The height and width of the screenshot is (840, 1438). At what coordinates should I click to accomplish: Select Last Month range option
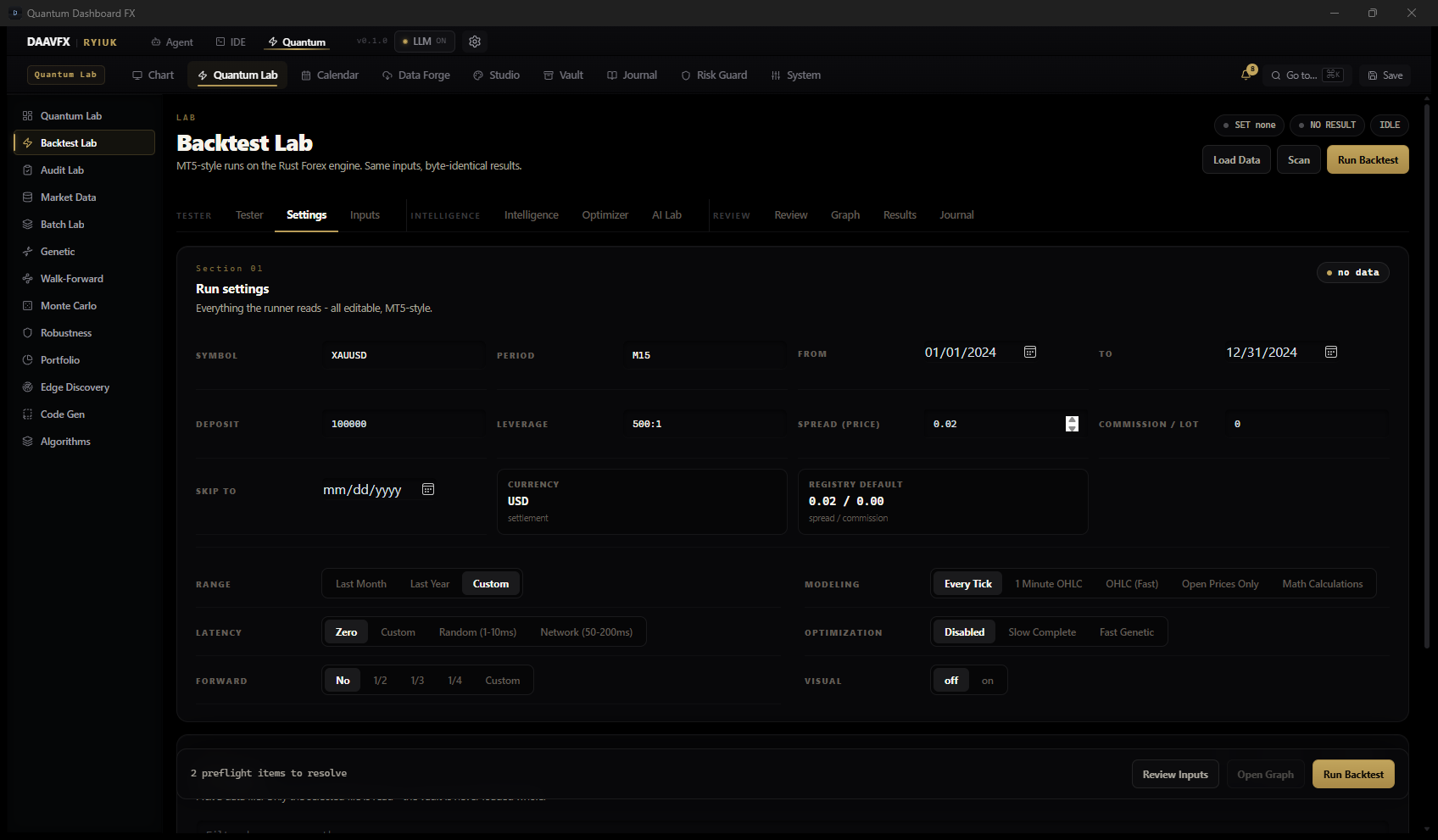[361, 584]
